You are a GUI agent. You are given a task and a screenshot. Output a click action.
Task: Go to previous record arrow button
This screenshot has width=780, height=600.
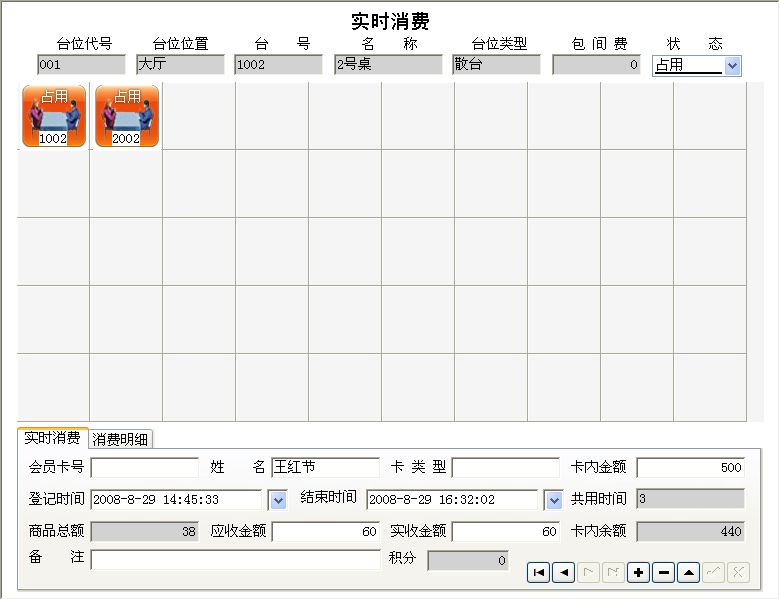click(564, 573)
